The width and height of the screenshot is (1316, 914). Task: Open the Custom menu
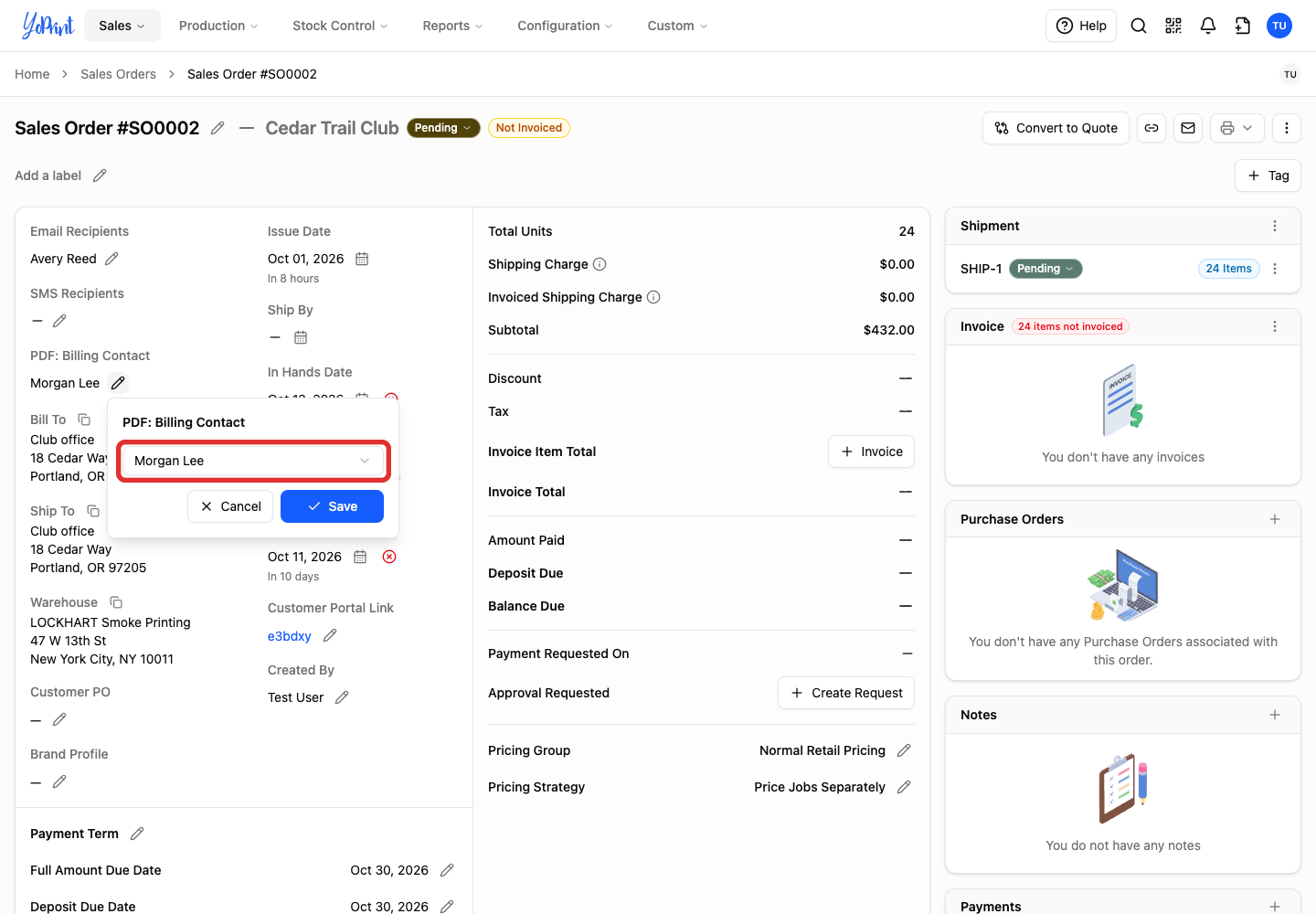pos(677,26)
